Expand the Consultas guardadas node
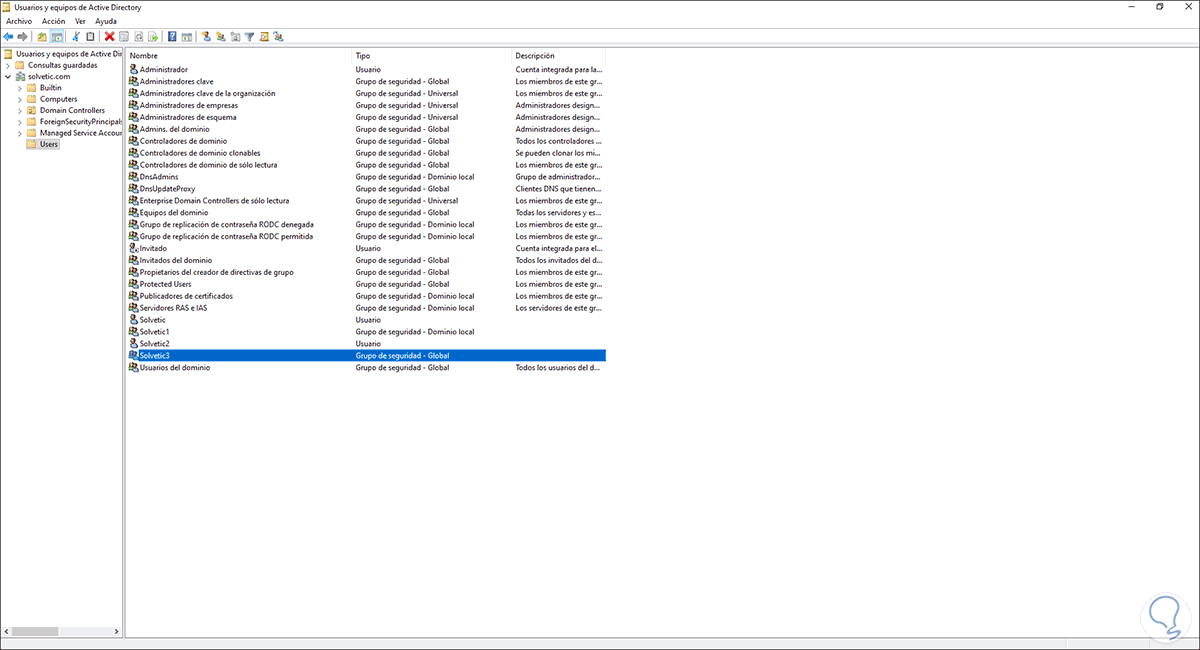 (x=8, y=65)
